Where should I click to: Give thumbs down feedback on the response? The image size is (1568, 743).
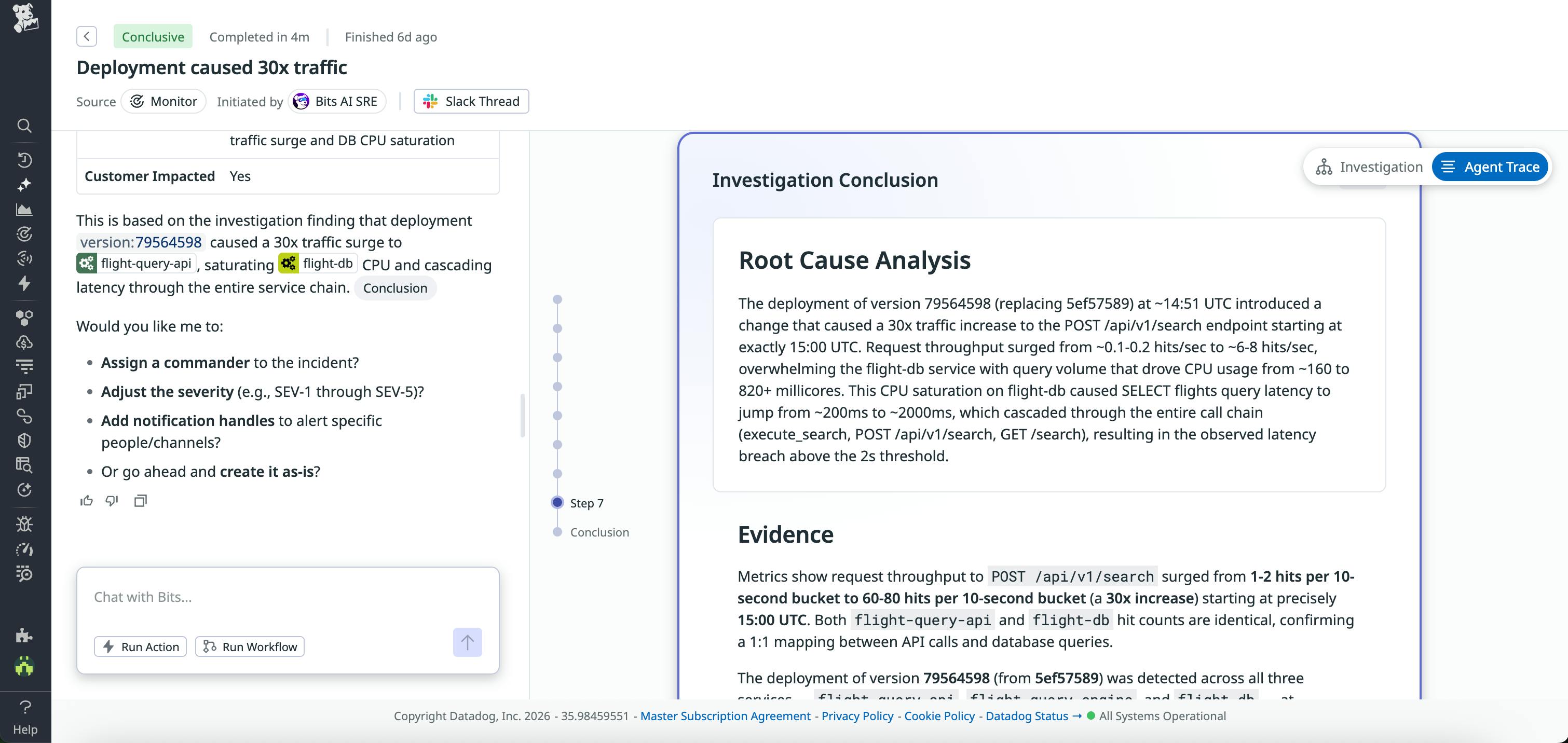pyautogui.click(x=112, y=500)
